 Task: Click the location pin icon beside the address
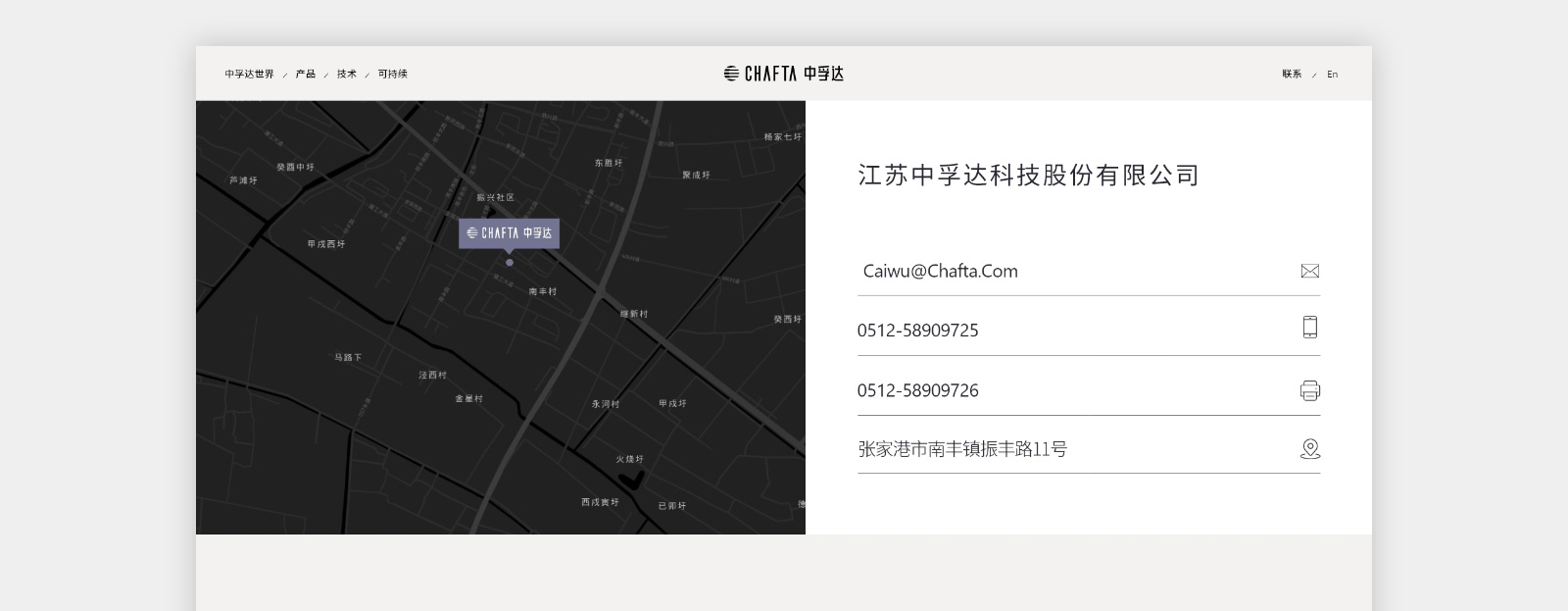click(1309, 449)
